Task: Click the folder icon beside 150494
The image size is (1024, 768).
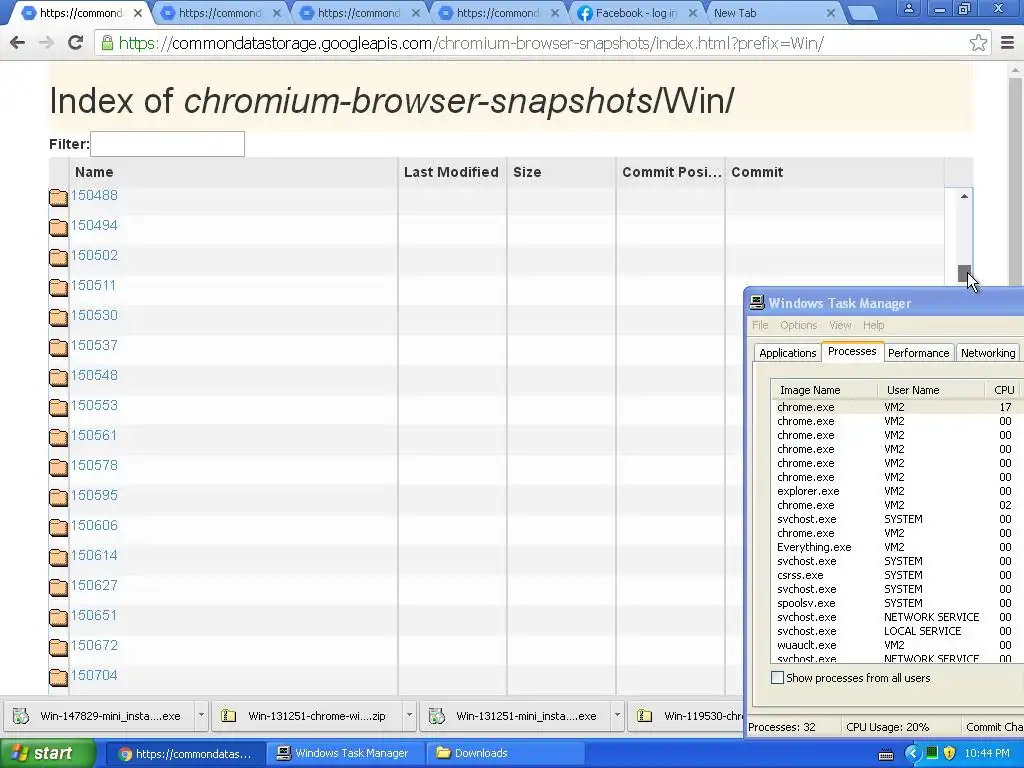Action: (58, 227)
